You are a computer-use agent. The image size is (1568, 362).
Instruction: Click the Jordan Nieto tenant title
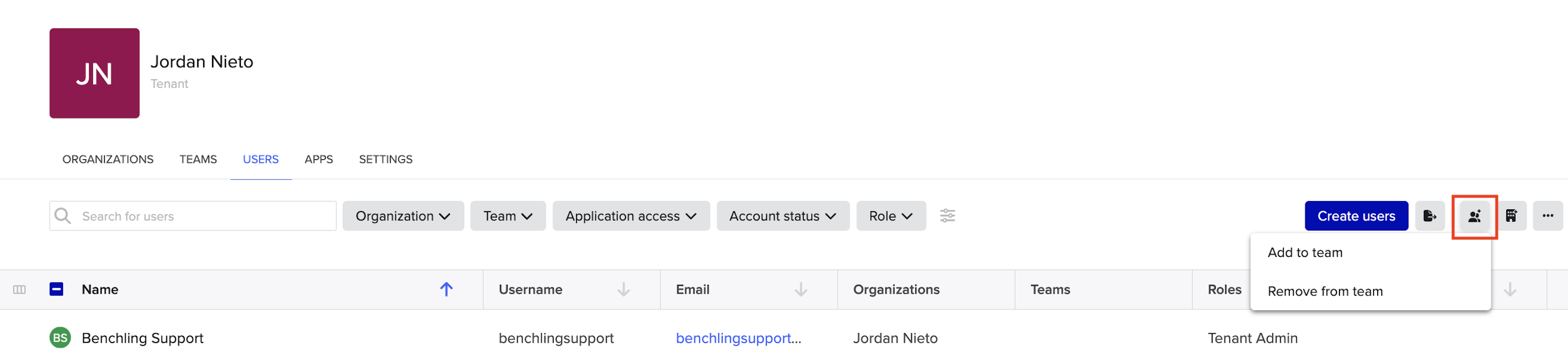(201, 61)
